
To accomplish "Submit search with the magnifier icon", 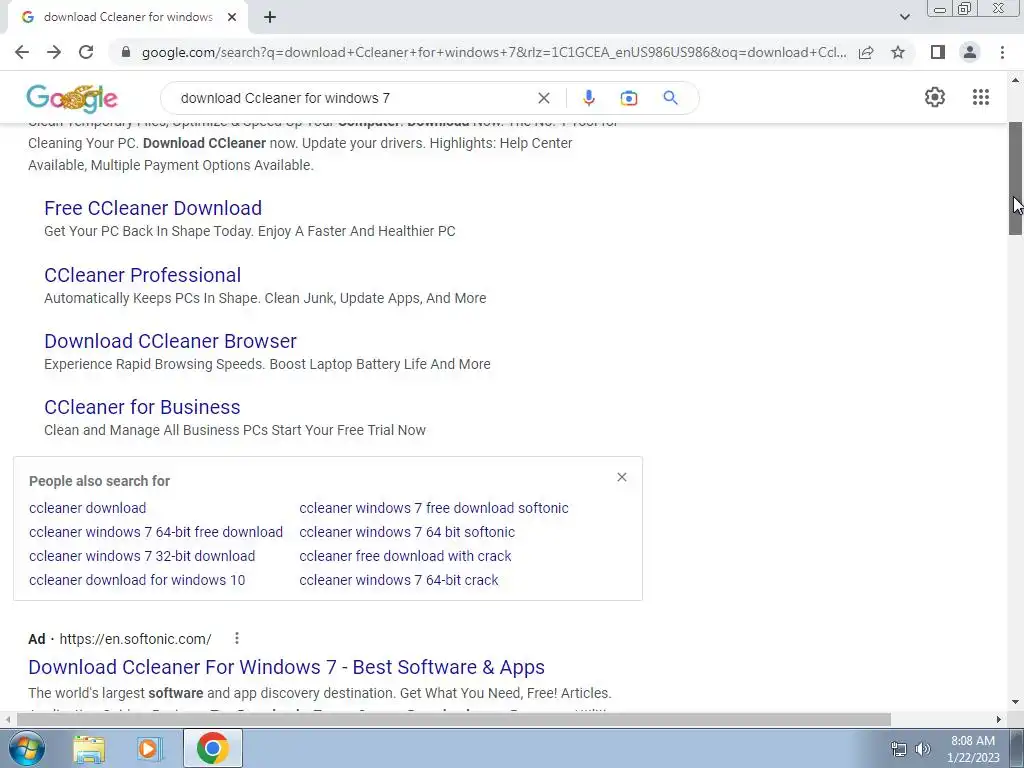I will click(x=670, y=98).
